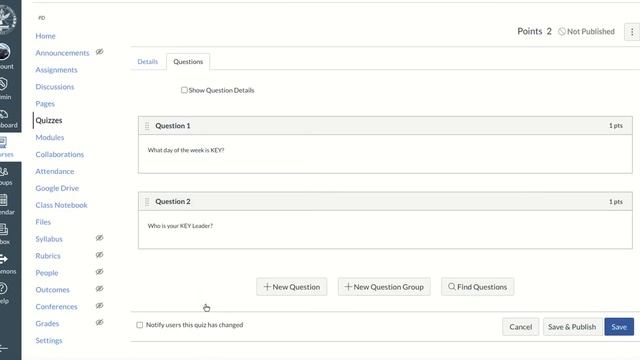Click the Question 1 header bar
The image size is (640, 360).
[x=385, y=126]
